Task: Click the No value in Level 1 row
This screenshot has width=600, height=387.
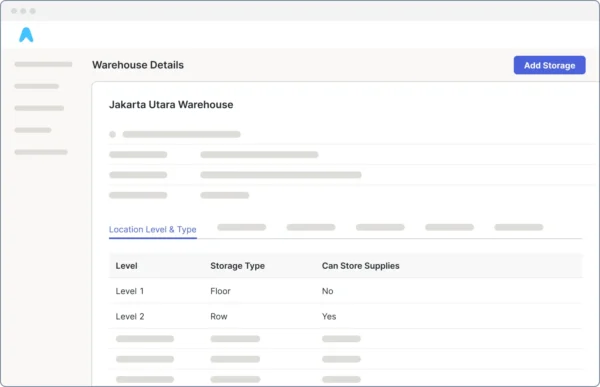Action: click(x=328, y=291)
